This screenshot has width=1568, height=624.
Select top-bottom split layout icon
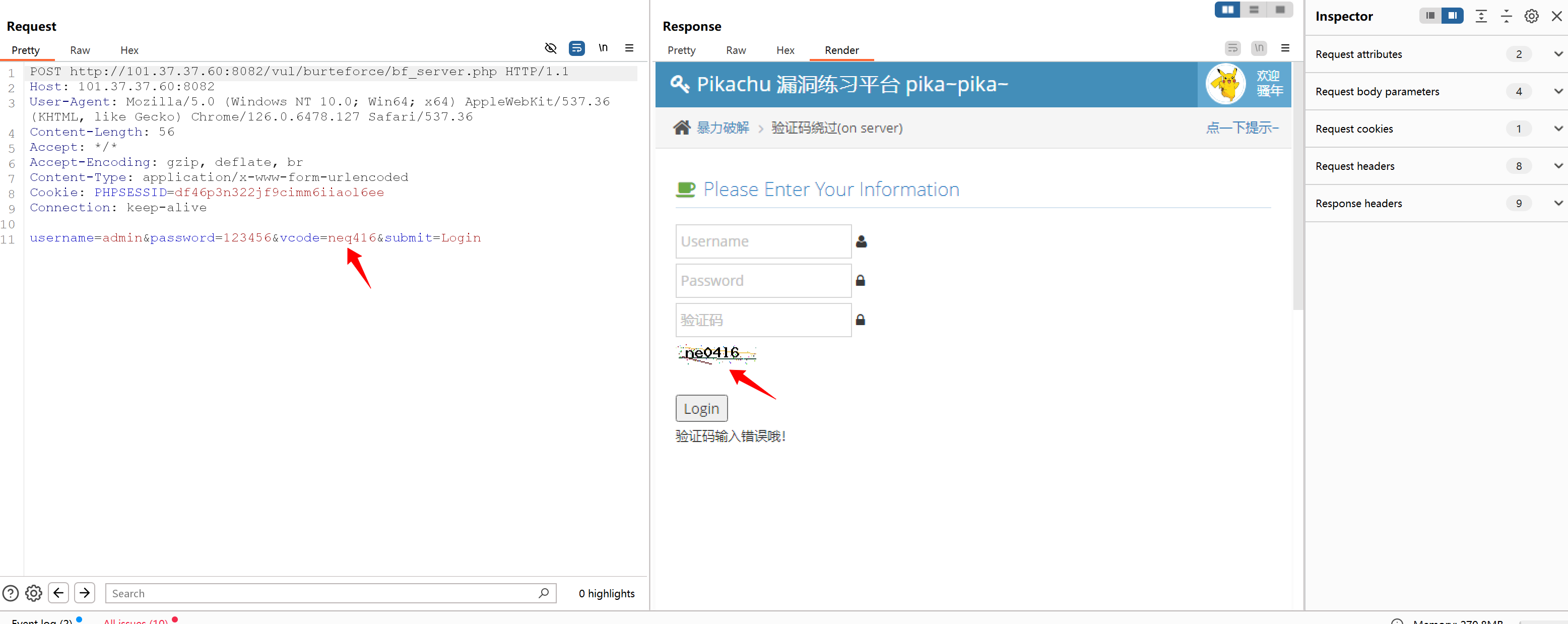pyautogui.click(x=1253, y=10)
